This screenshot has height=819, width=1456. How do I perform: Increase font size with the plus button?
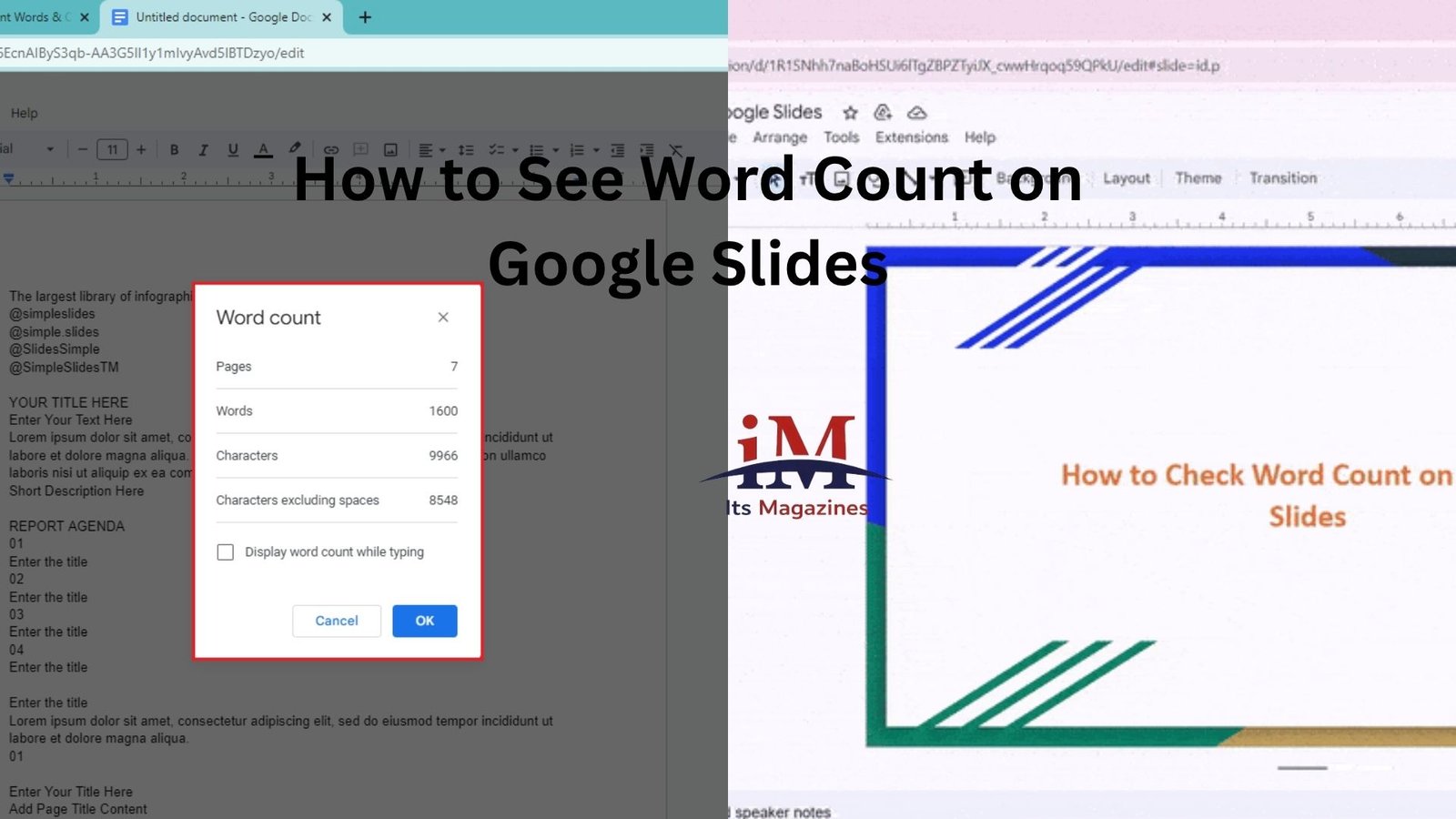pos(141,150)
